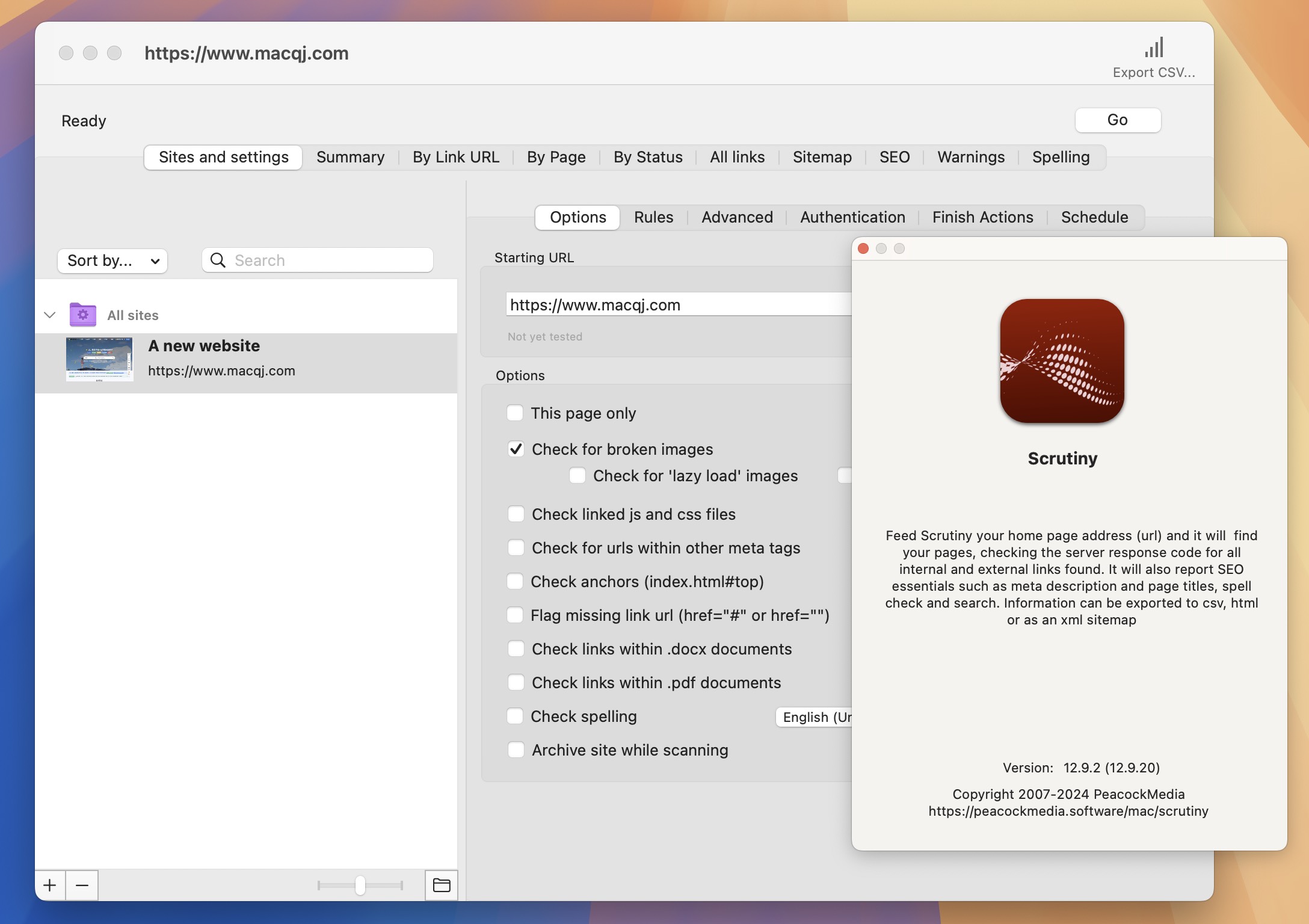Enable Check links within .pdf documents
The width and height of the screenshot is (1309, 924).
pyautogui.click(x=516, y=682)
